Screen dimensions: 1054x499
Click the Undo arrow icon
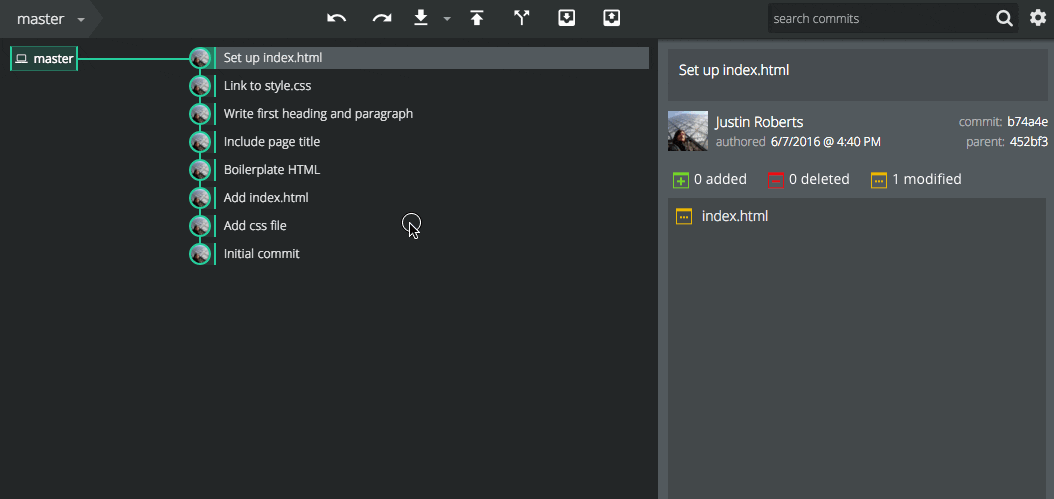(x=337, y=18)
